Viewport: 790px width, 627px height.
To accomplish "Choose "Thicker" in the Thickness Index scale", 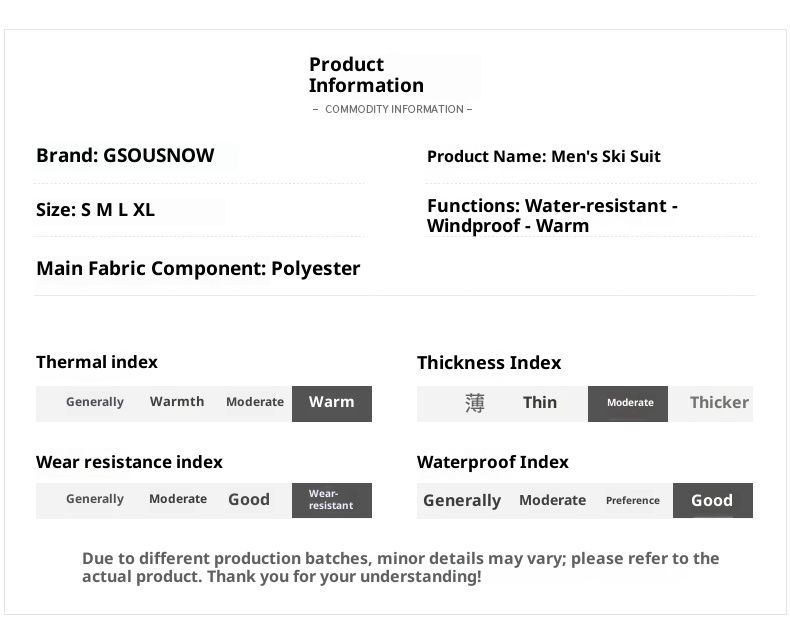I will pos(718,403).
